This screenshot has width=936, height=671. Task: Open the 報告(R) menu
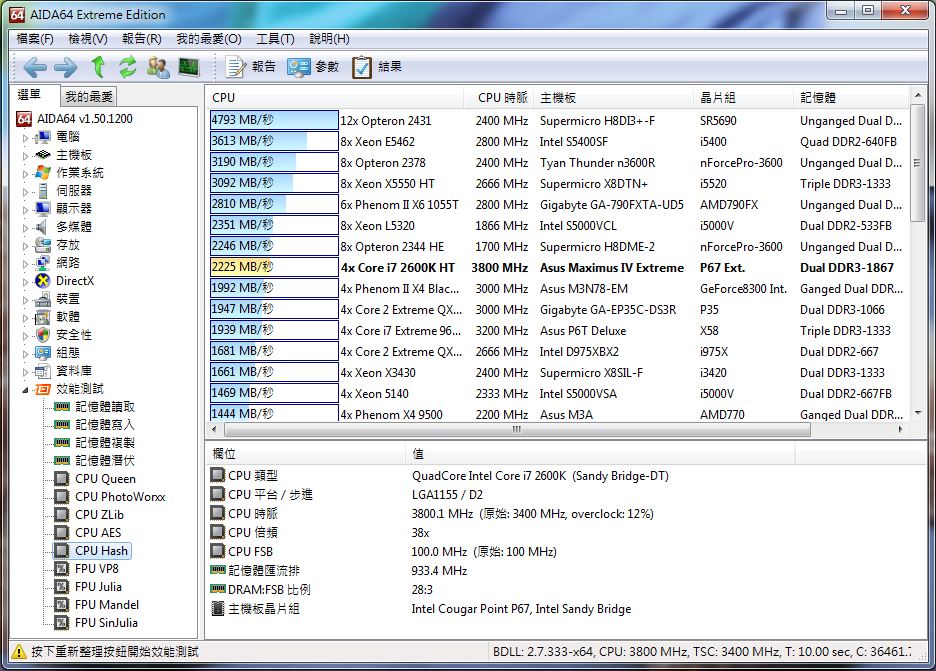141,39
